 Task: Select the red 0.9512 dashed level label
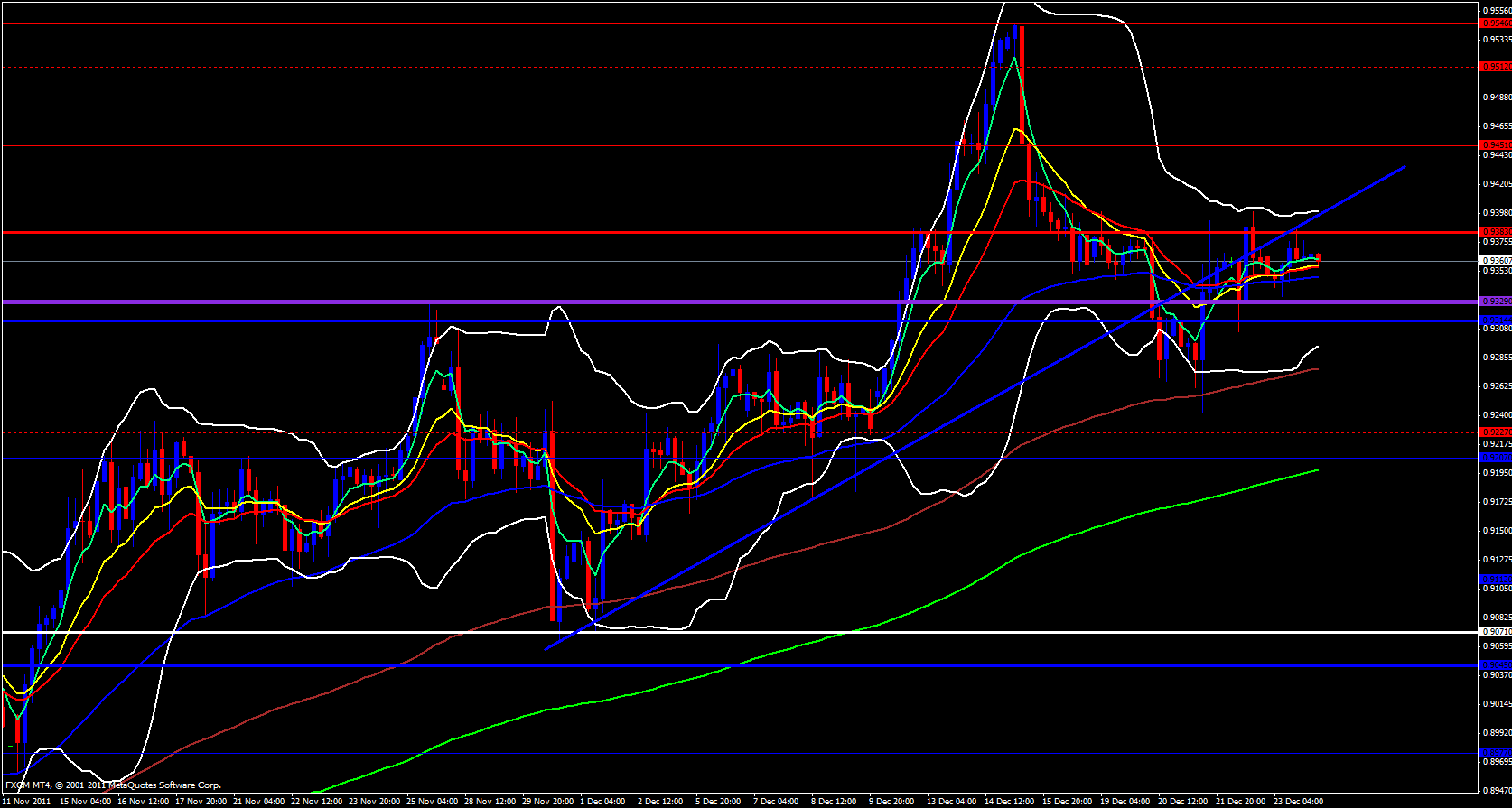(1495, 67)
